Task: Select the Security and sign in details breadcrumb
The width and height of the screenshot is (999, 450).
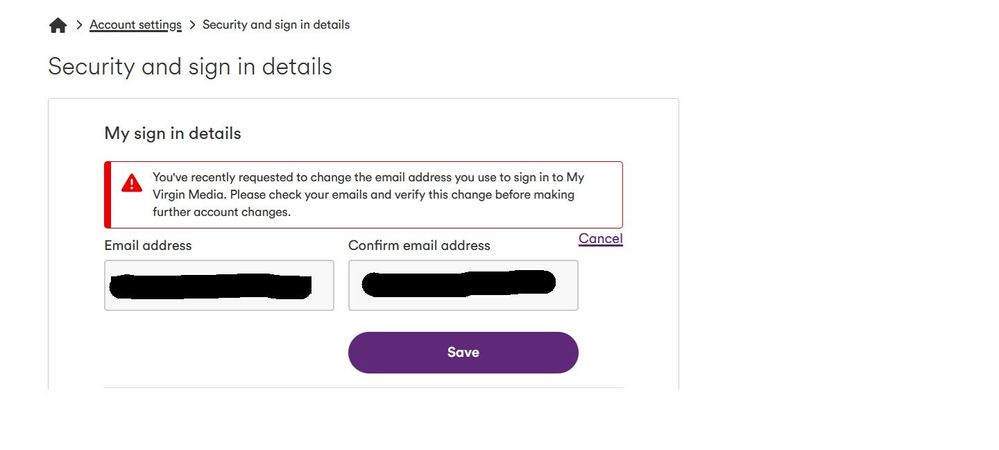Action: [276, 25]
